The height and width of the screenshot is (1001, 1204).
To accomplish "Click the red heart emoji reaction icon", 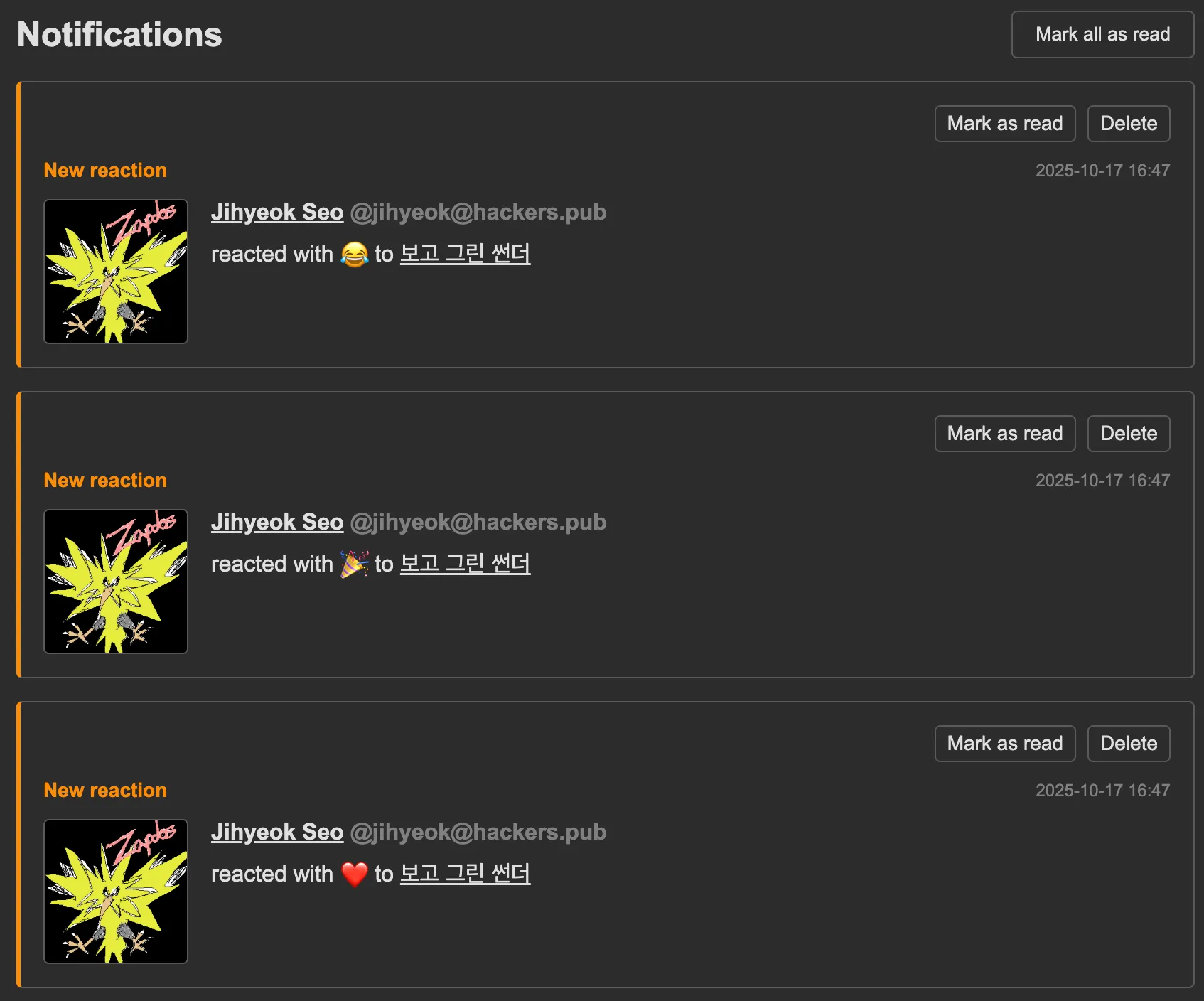I will coord(354,874).
